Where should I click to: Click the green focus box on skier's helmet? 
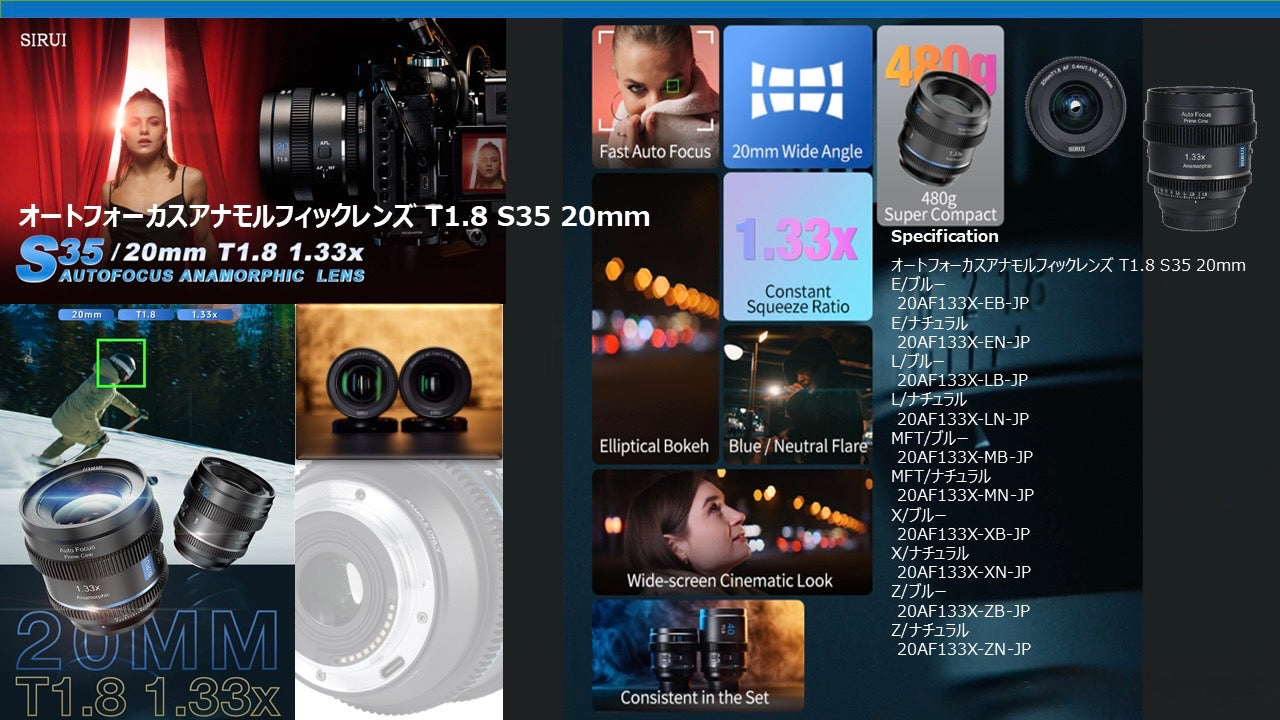click(121, 363)
